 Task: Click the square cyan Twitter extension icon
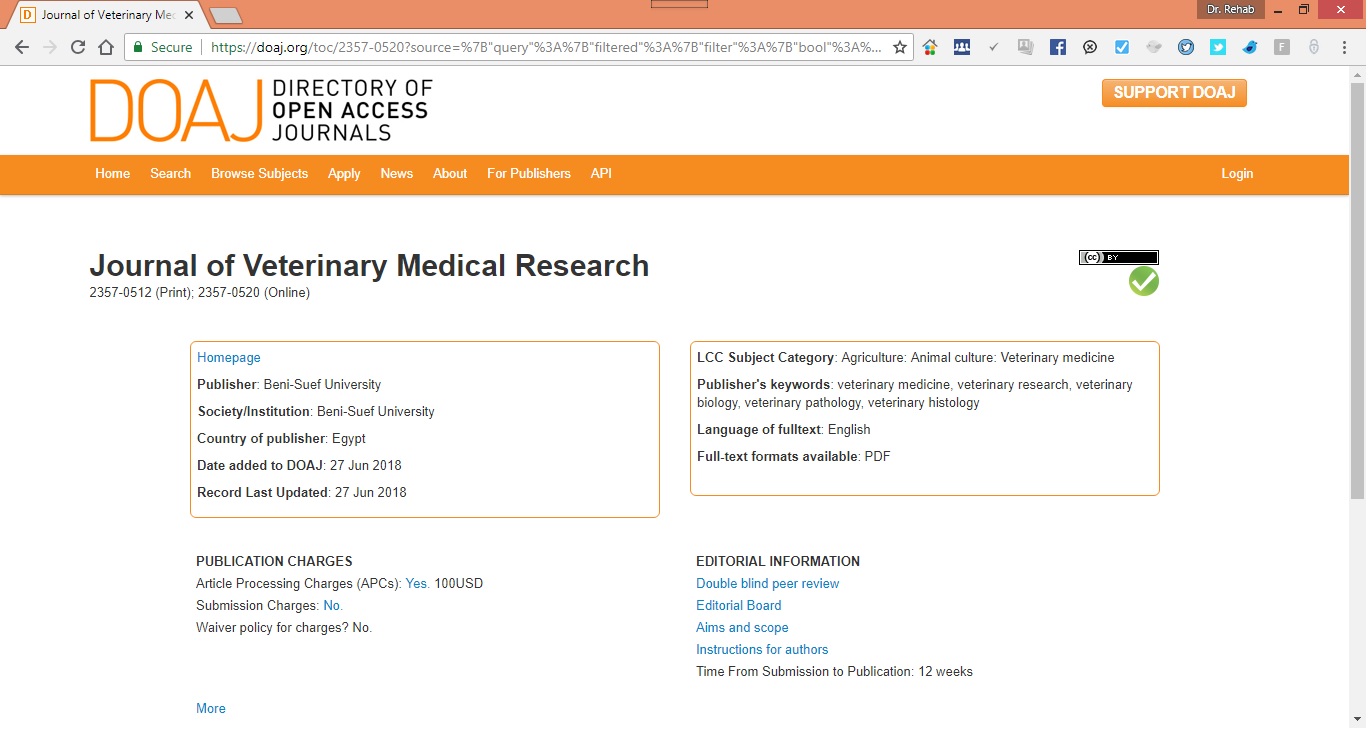(1218, 47)
